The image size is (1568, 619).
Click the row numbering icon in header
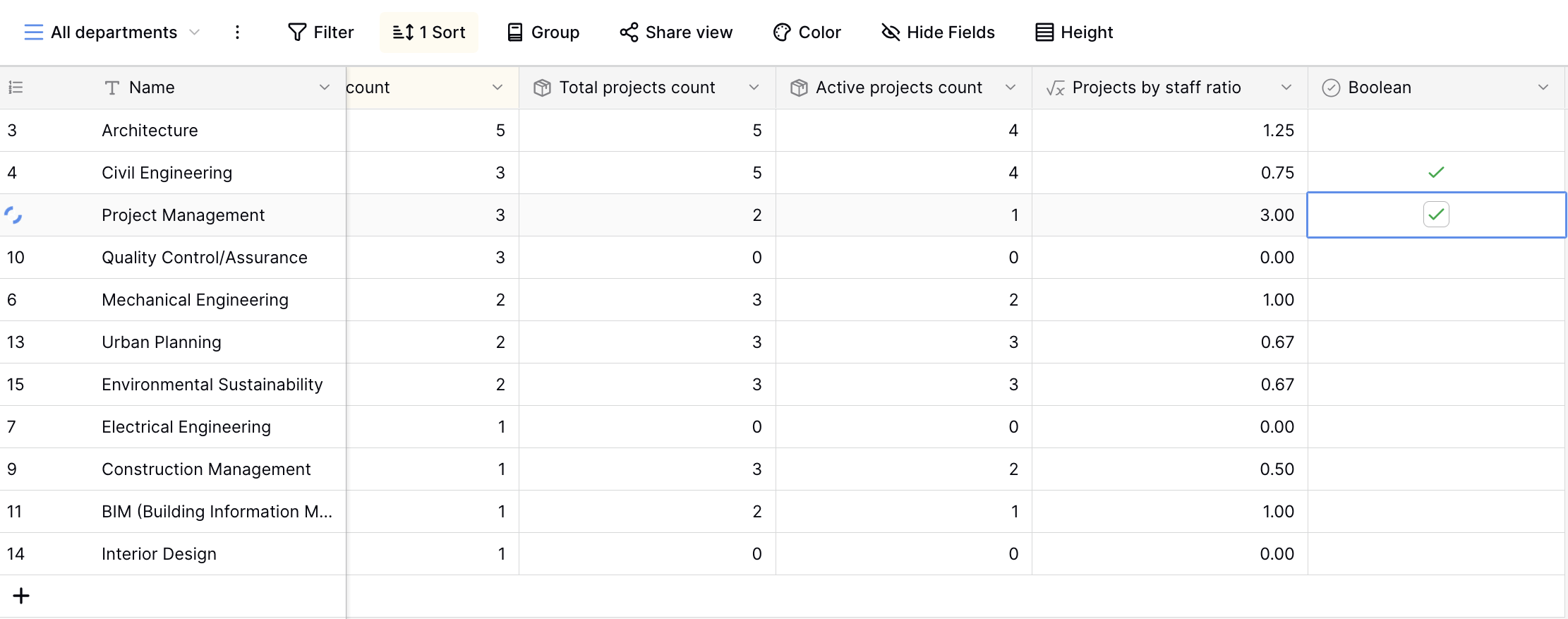[x=16, y=88]
